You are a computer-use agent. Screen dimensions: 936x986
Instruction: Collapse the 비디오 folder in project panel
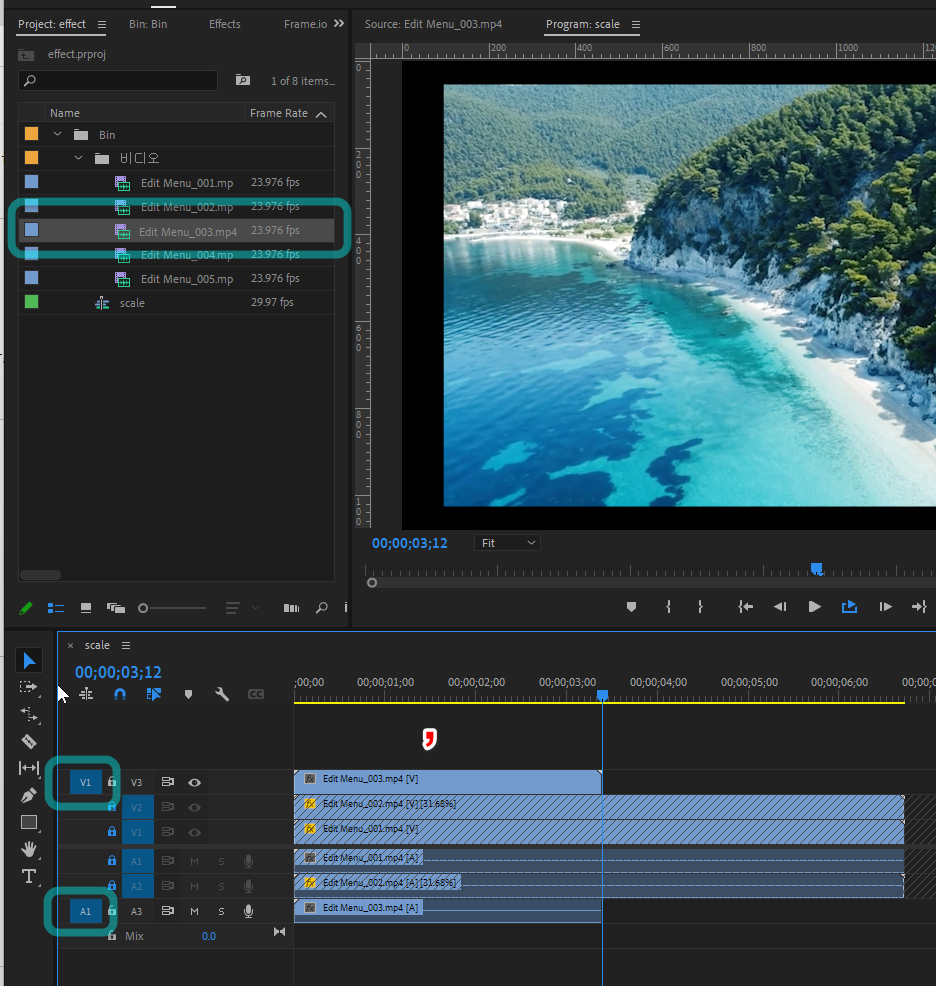pos(80,158)
